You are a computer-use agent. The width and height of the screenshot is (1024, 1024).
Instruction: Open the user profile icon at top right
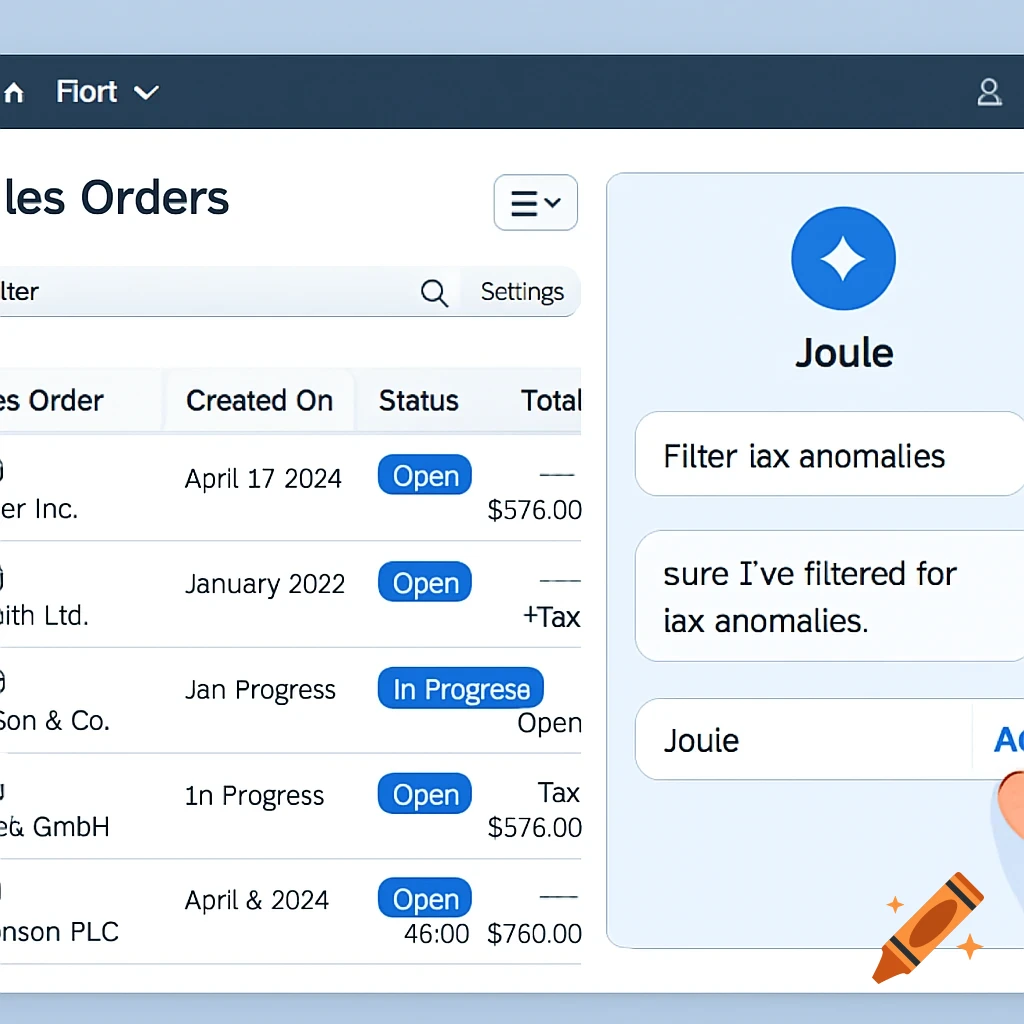(989, 92)
